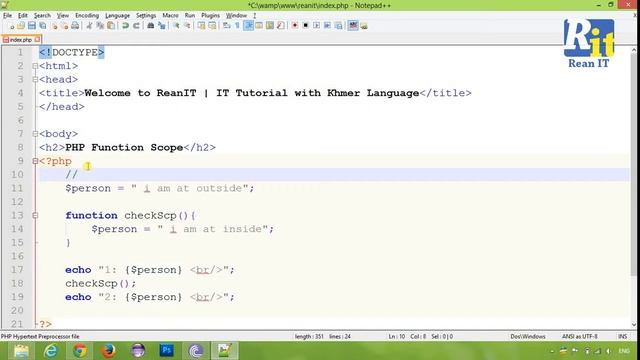Collapse the <body> fold marker on line 7

click(35, 133)
